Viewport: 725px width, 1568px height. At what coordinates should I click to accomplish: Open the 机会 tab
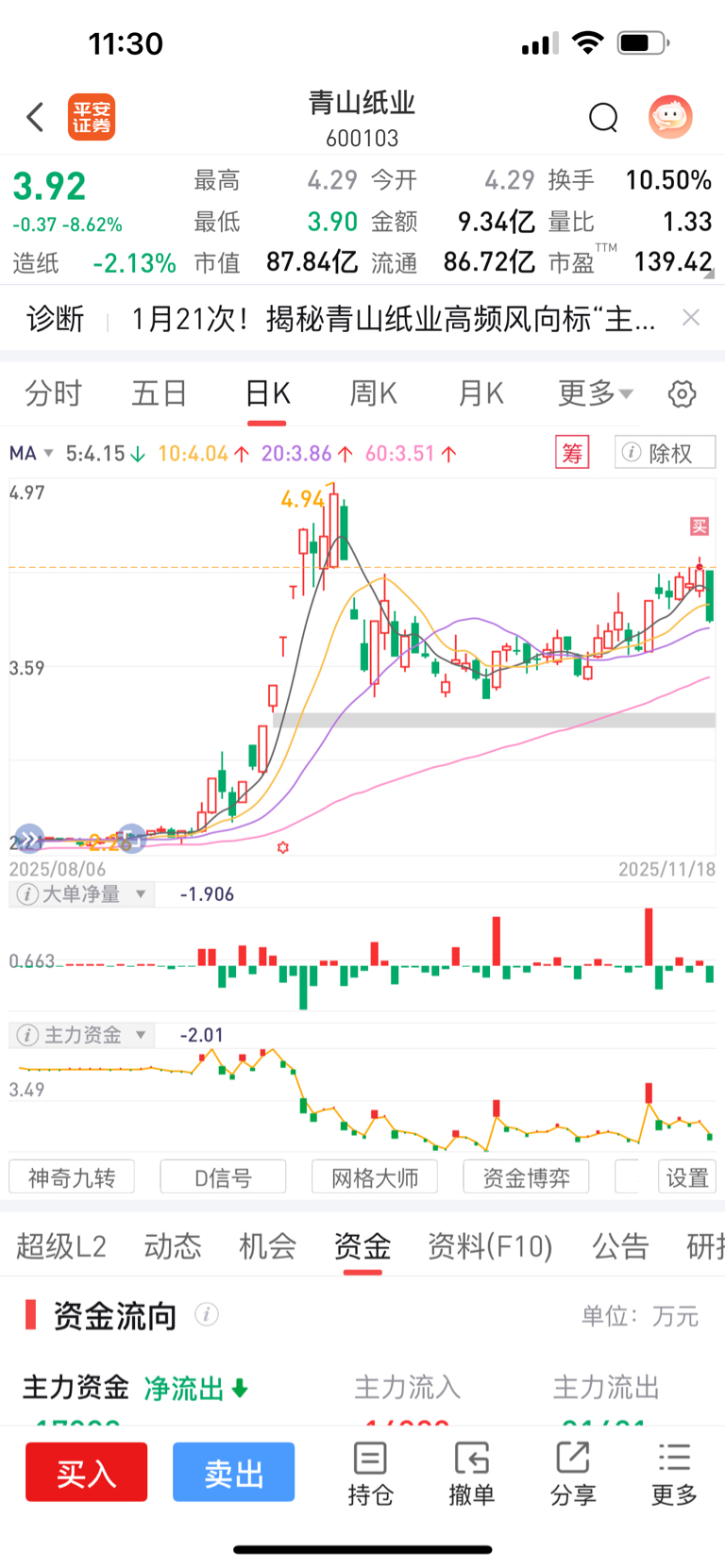tap(268, 1246)
